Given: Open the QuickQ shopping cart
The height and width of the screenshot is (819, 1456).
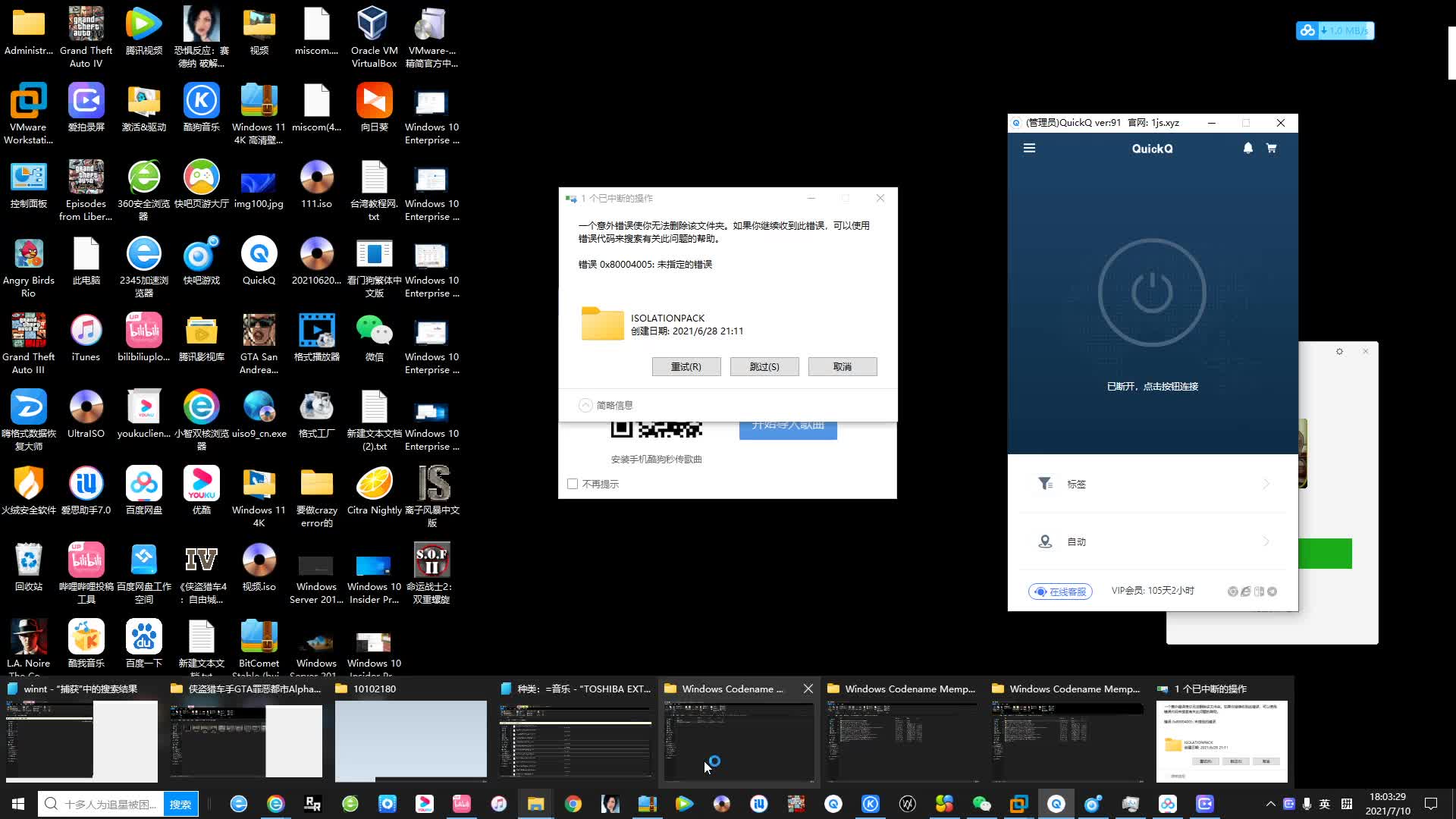Looking at the screenshot, I should click(1272, 149).
